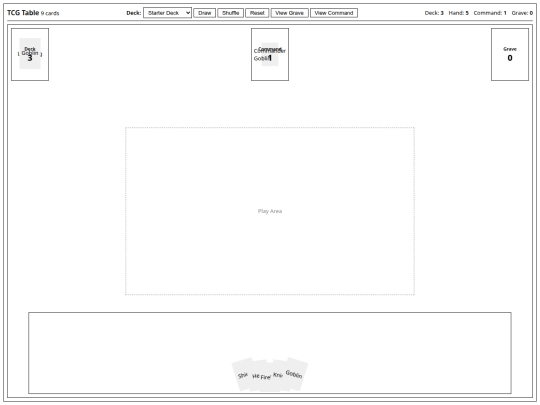Click the 'Command: 1' counter text
Image resolution: width=540 pixels, height=405 pixels.
tap(490, 13)
